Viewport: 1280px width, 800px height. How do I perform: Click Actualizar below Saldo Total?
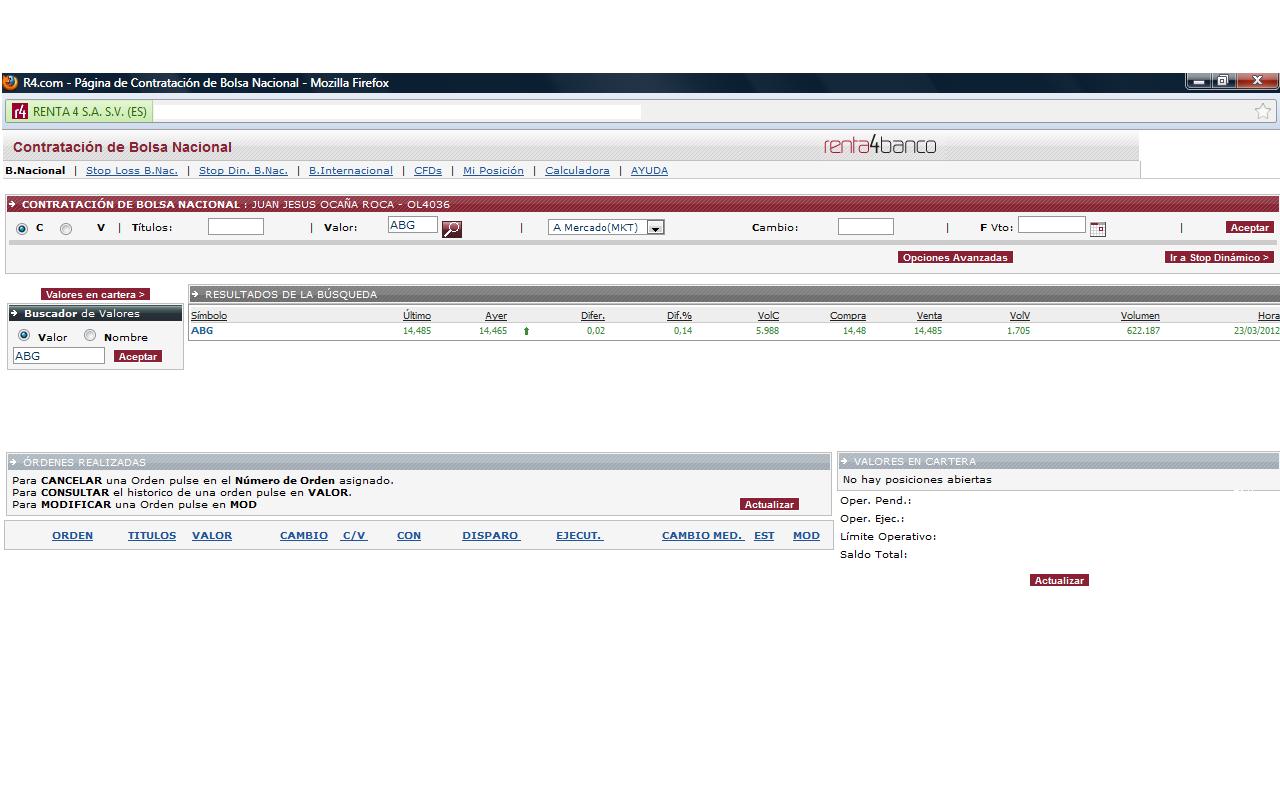[1059, 581]
